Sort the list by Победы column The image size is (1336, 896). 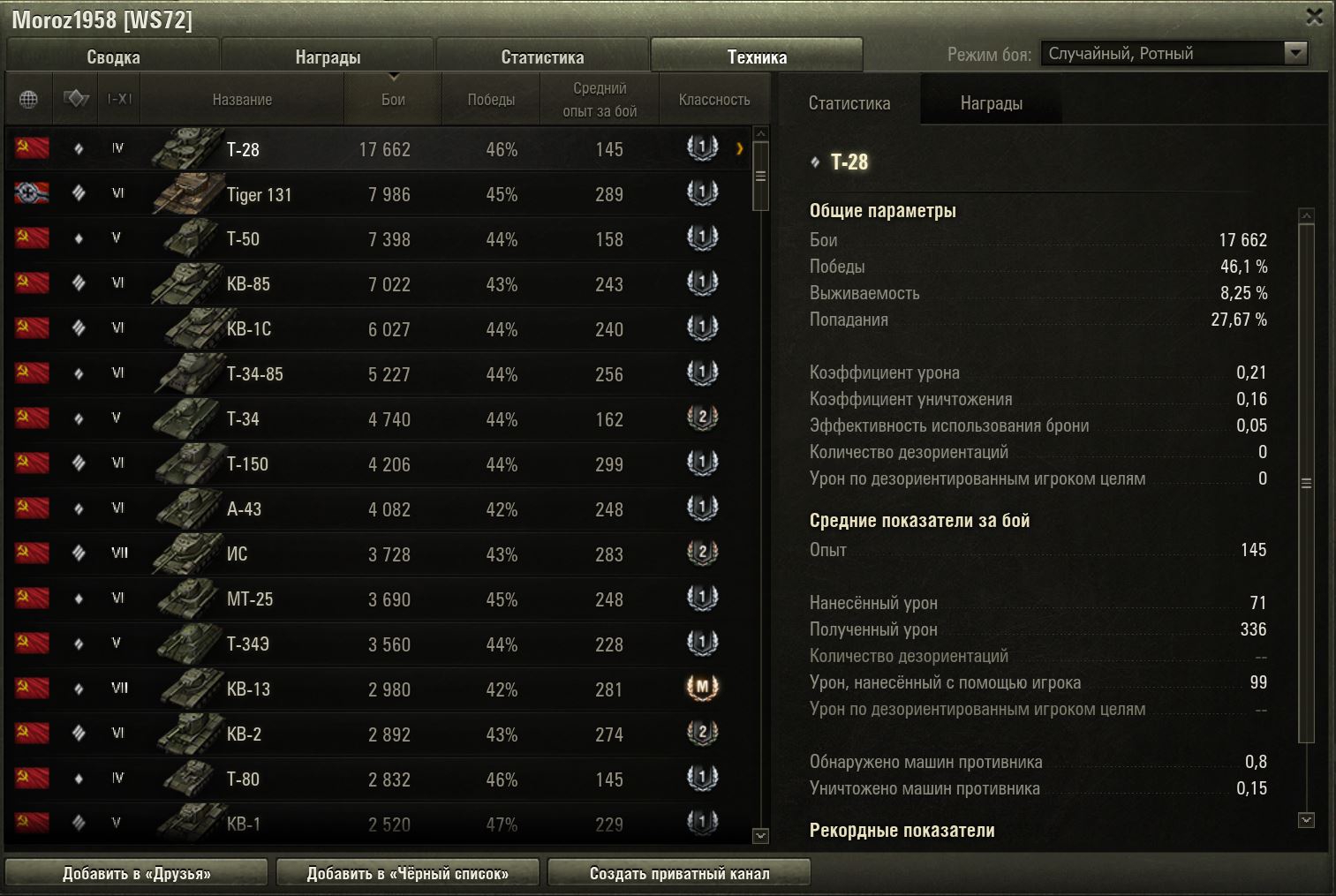(491, 100)
